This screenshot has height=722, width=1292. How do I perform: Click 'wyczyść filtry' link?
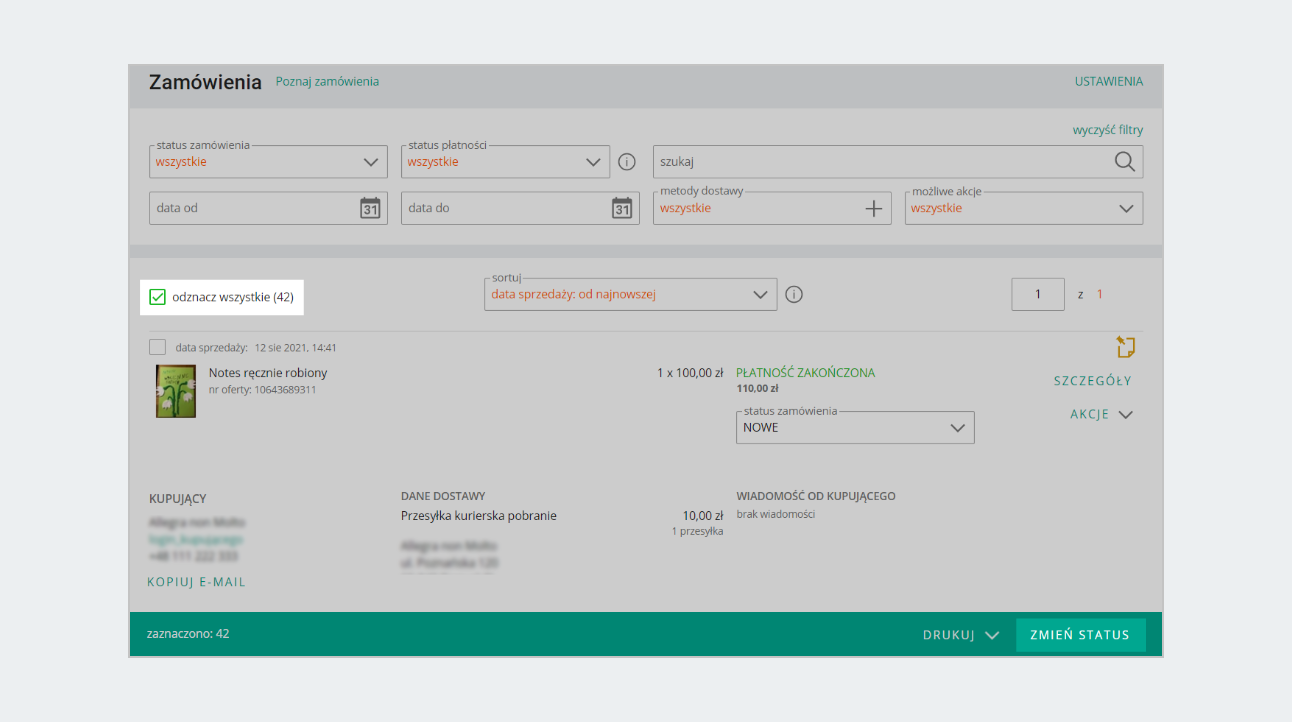coord(1108,130)
